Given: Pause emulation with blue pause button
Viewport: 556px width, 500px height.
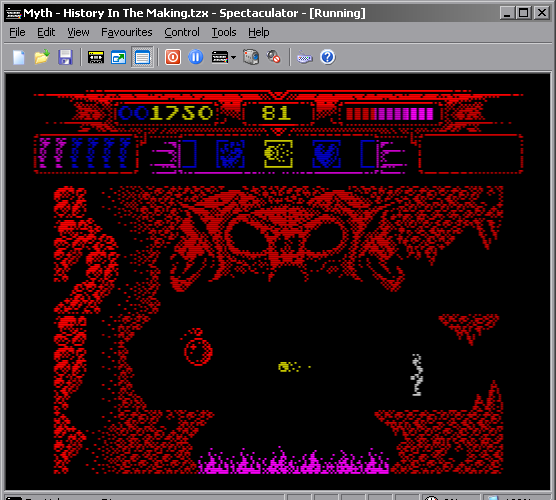Looking at the screenshot, I should (x=196, y=57).
